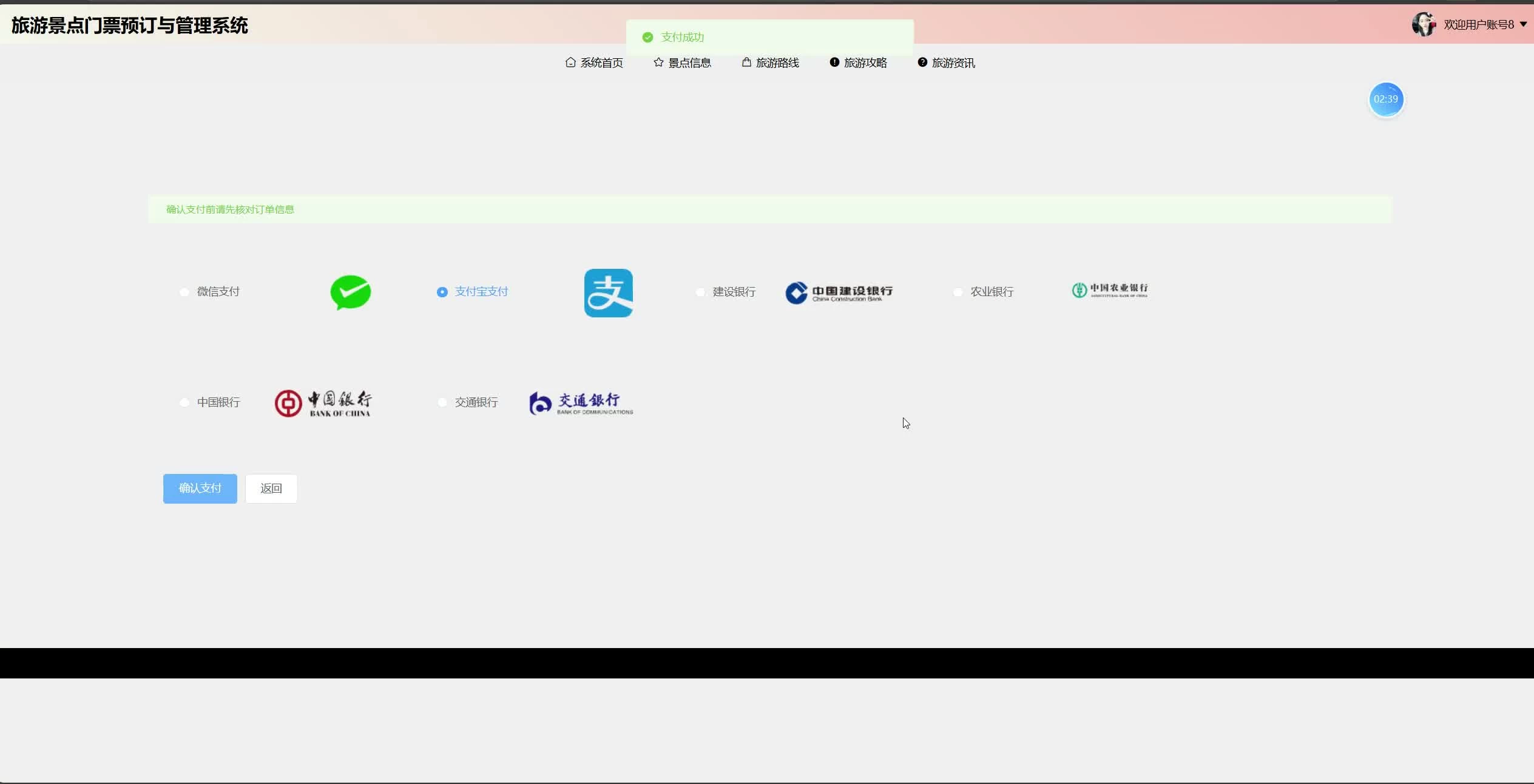The height and width of the screenshot is (784, 1534).
Task: Click the user avatar picture
Action: click(1423, 25)
